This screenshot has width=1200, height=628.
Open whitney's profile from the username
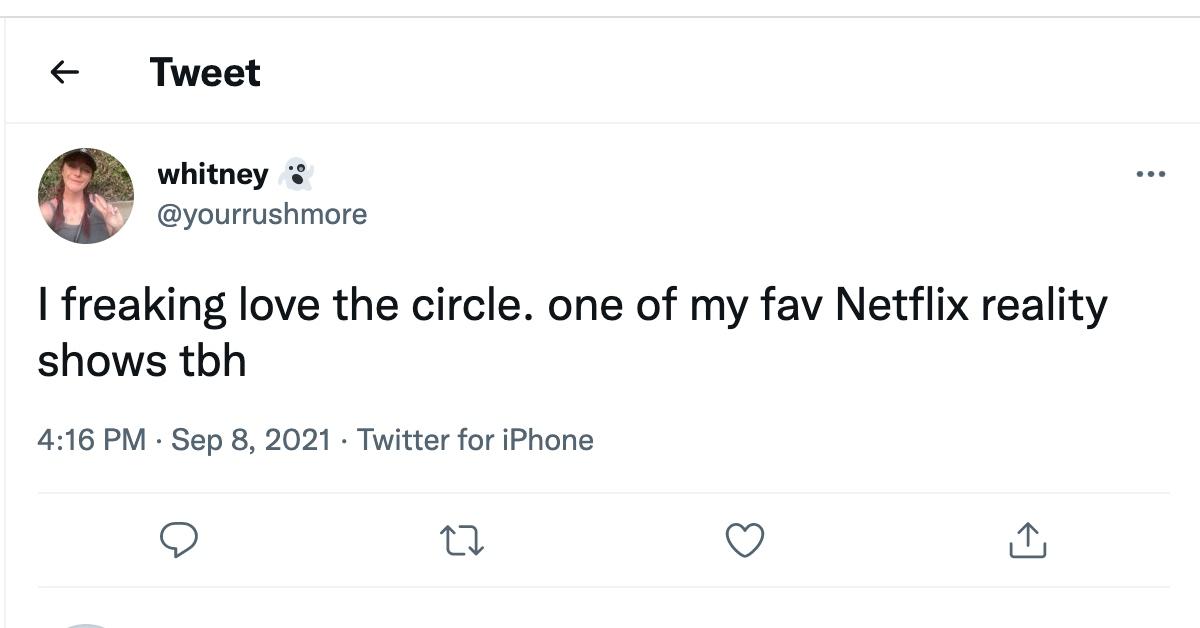point(212,174)
